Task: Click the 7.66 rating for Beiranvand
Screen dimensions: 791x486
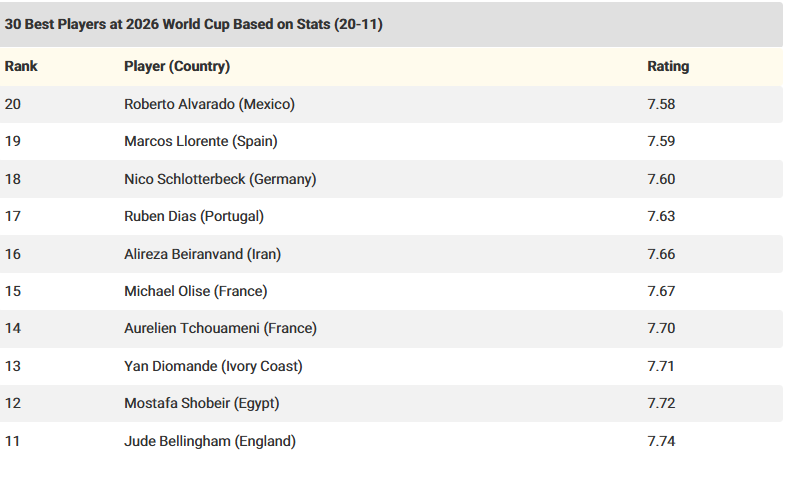Action: pos(661,254)
